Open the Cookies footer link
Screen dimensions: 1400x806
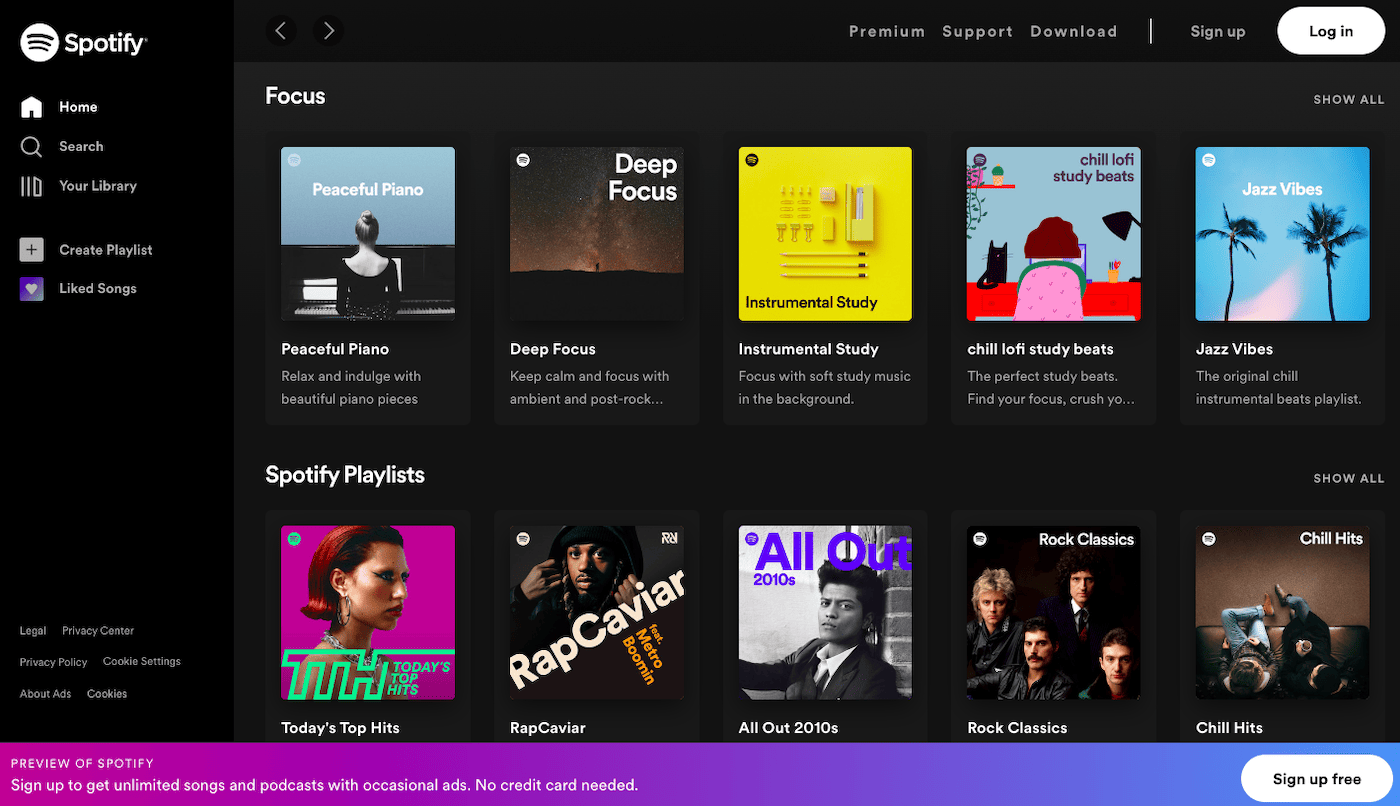click(x=107, y=694)
